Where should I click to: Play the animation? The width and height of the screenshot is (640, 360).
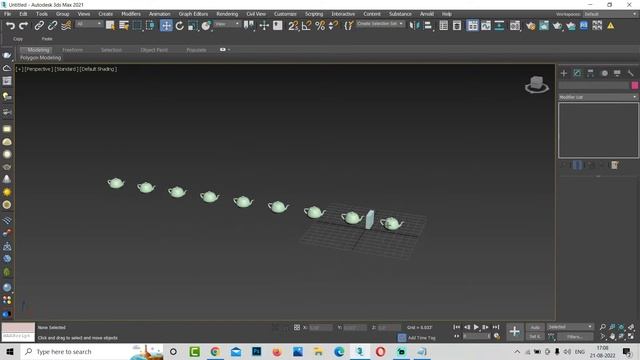pyautogui.click(x=476, y=327)
